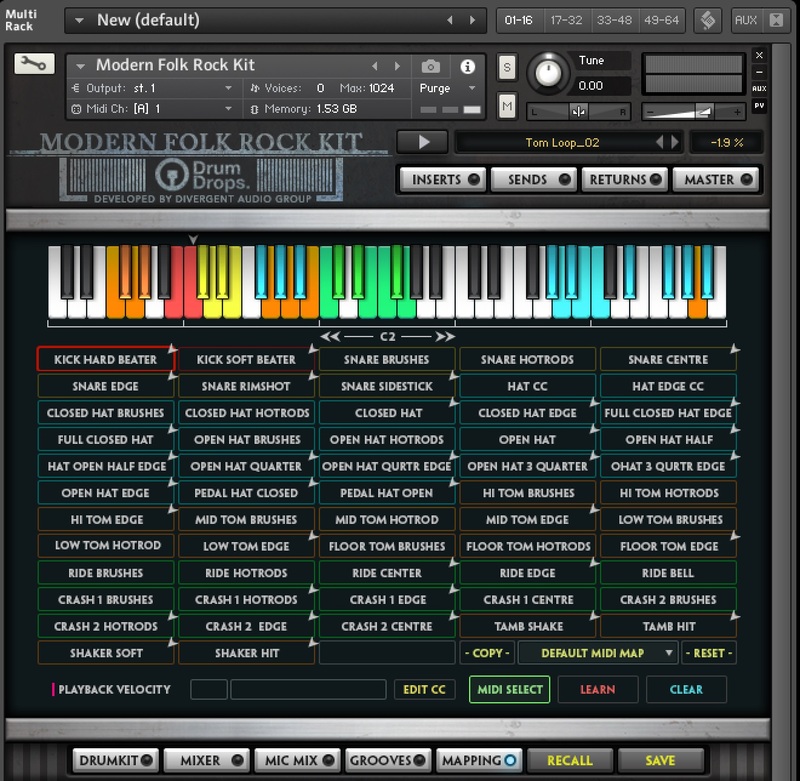Enable MIDI Select mode
Screen dimensions: 800x781
pos(509,689)
